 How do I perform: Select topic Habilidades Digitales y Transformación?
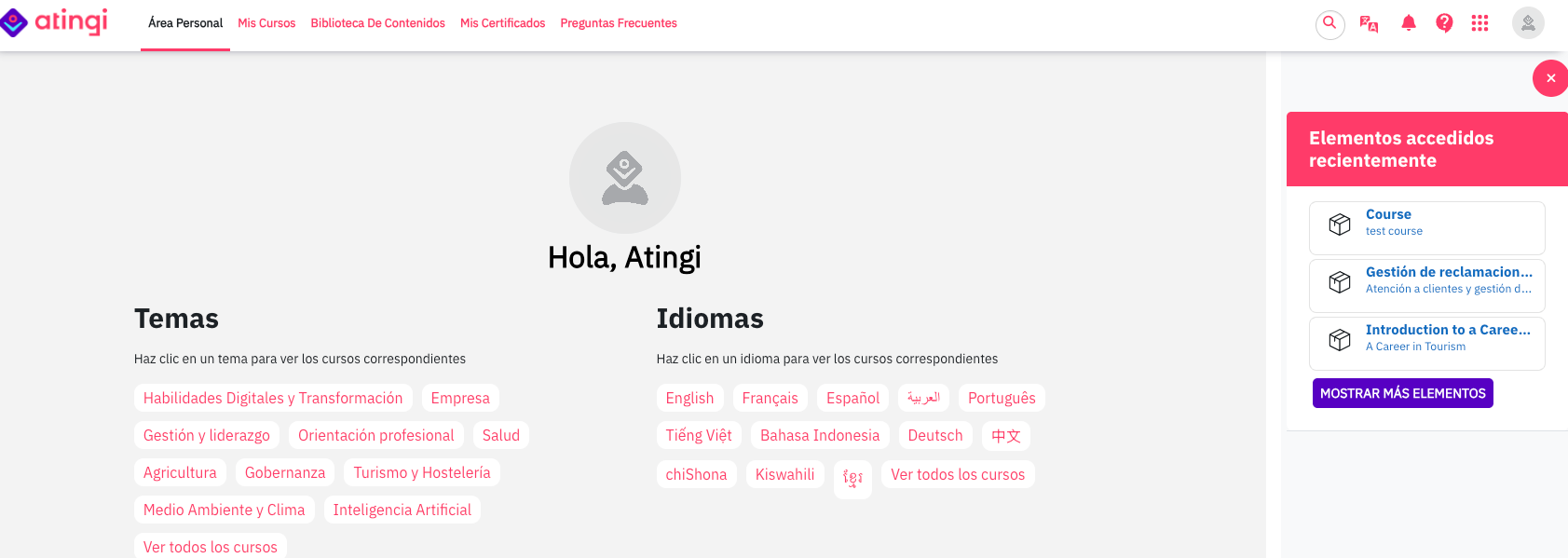tap(273, 398)
